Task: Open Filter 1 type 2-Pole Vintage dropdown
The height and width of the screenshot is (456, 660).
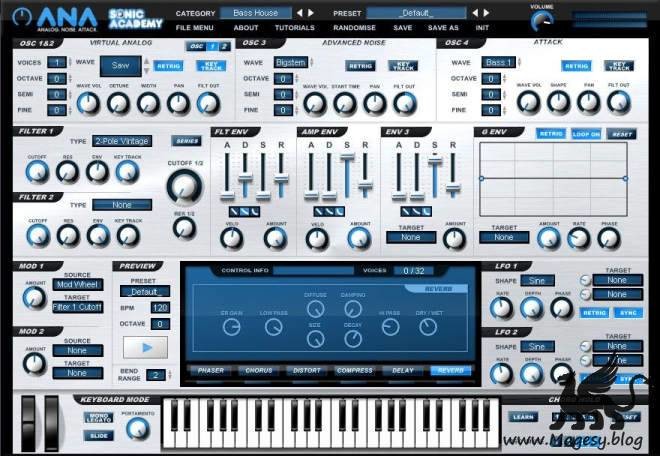Action: [x=122, y=141]
